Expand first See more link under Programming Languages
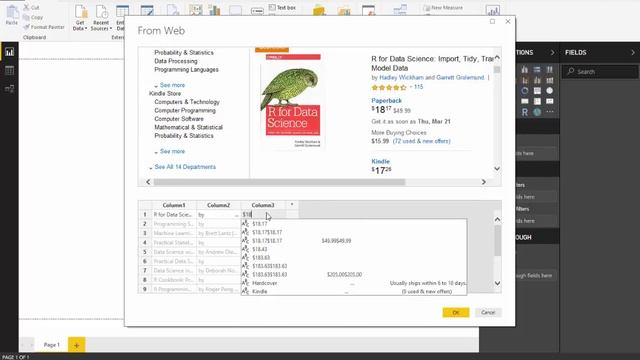Screen dimensions: 640x360 pyautogui.click(x=172, y=85)
